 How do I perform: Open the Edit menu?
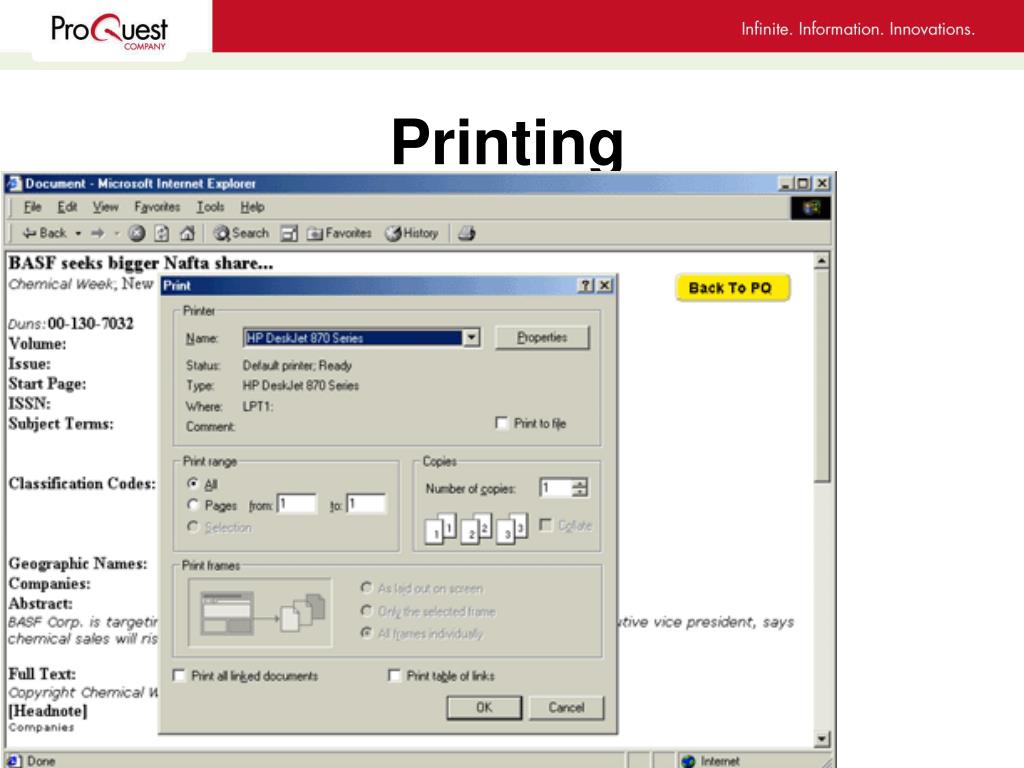click(x=67, y=207)
